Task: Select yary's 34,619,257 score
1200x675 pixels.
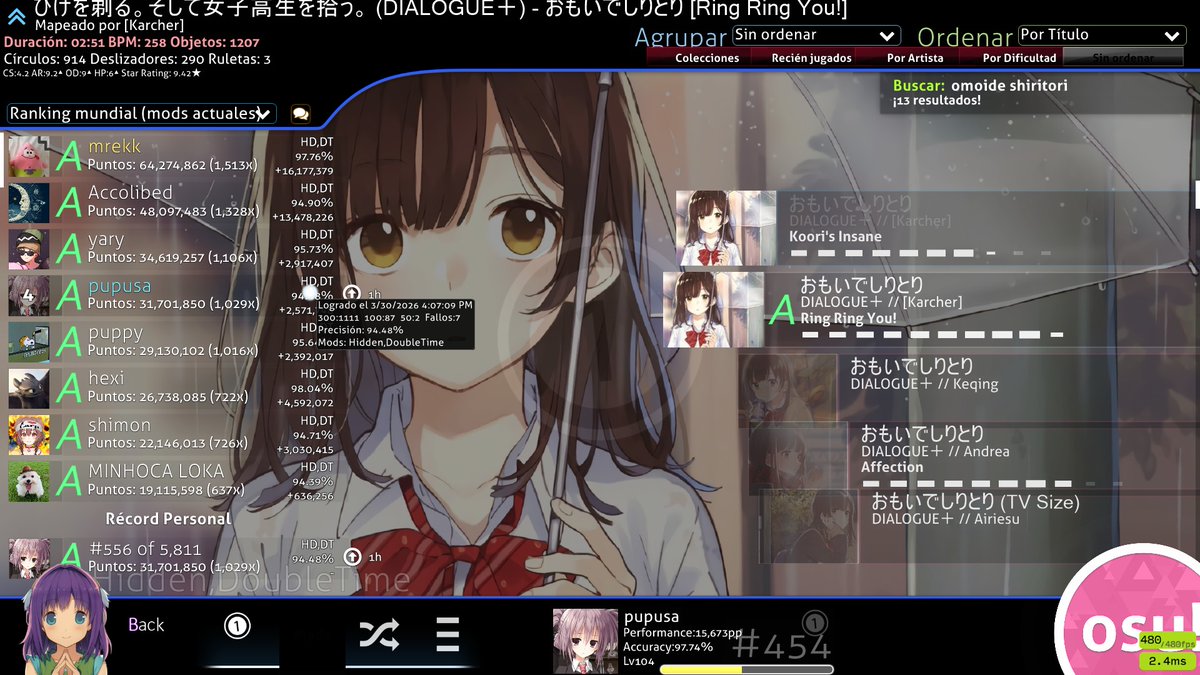Action: pos(170,250)
